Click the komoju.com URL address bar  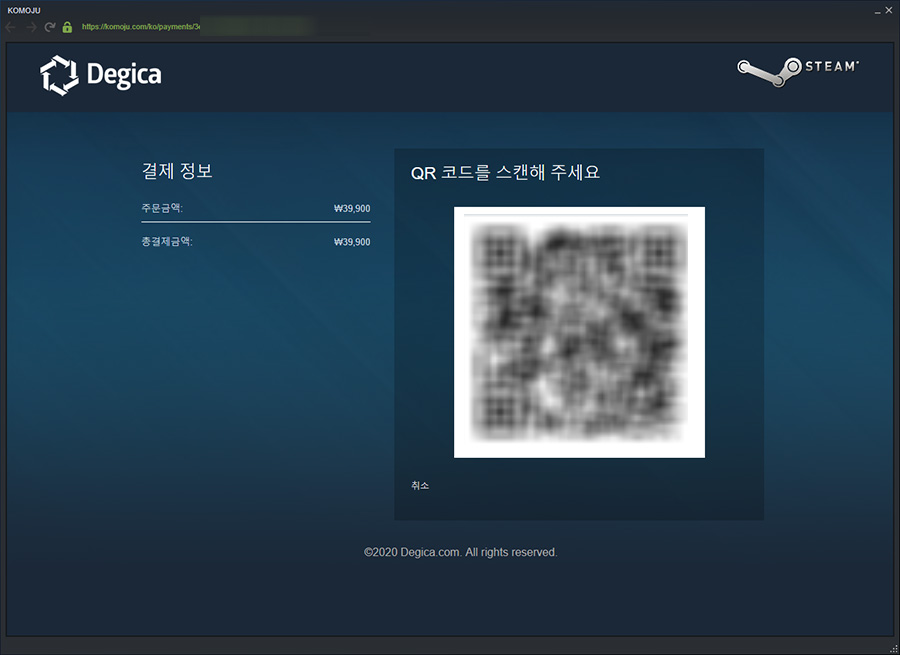tap(198, 27)
